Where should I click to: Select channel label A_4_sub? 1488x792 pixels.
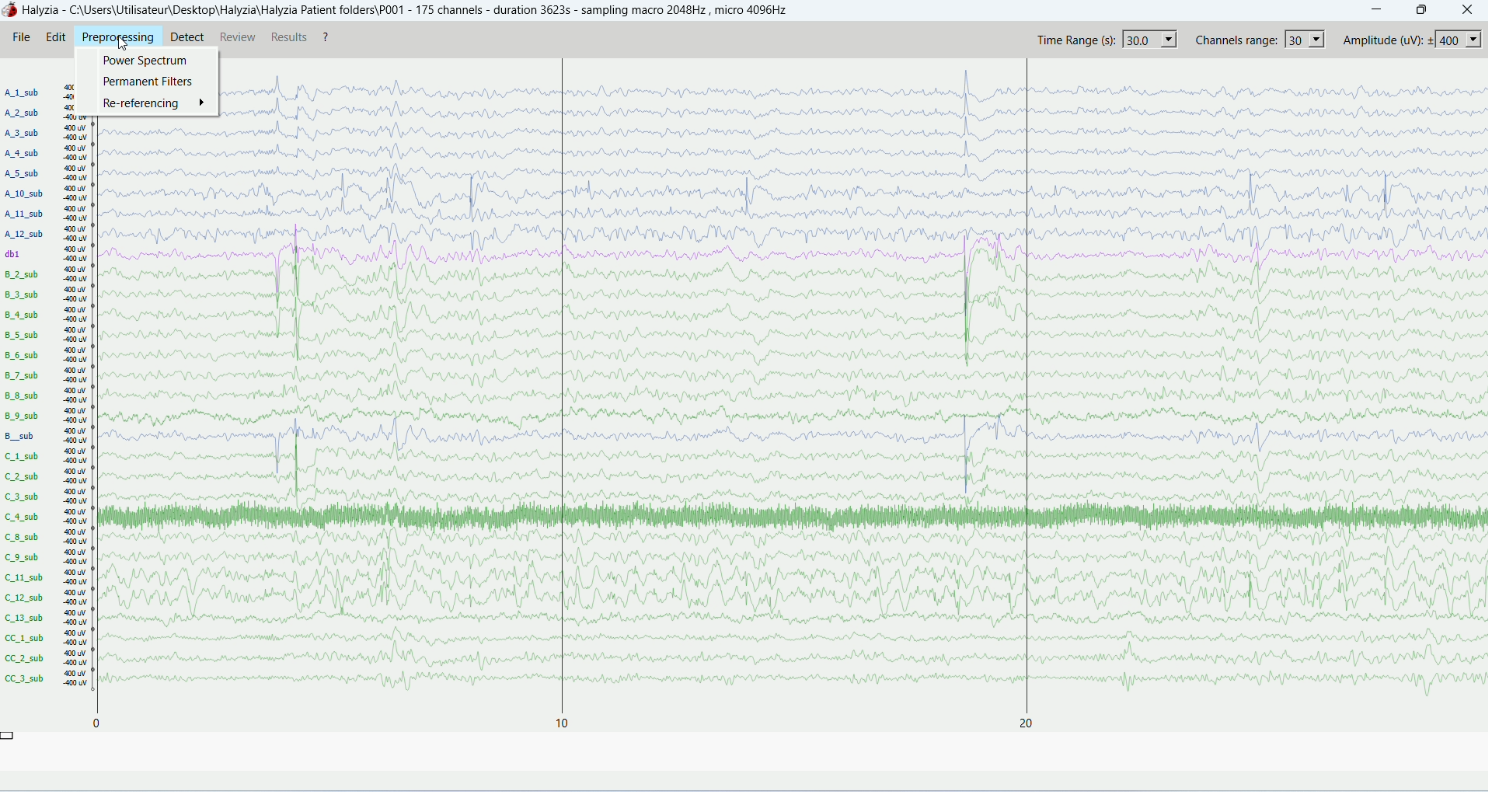click(x=21, y=153)
